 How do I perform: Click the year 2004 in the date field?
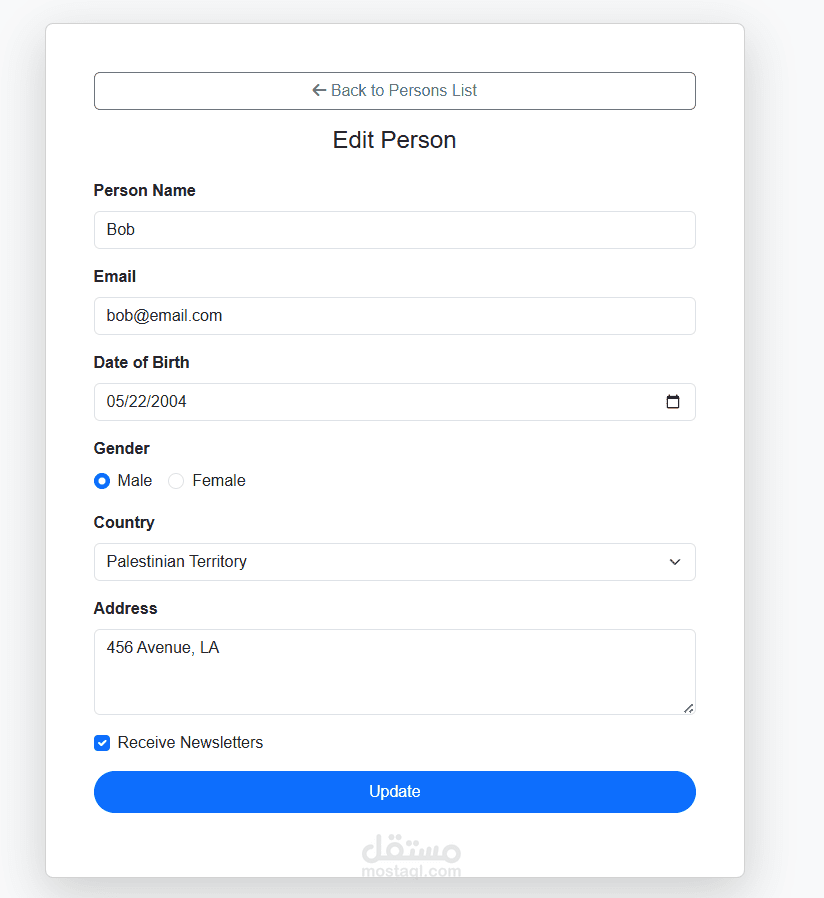pos(170,402)
